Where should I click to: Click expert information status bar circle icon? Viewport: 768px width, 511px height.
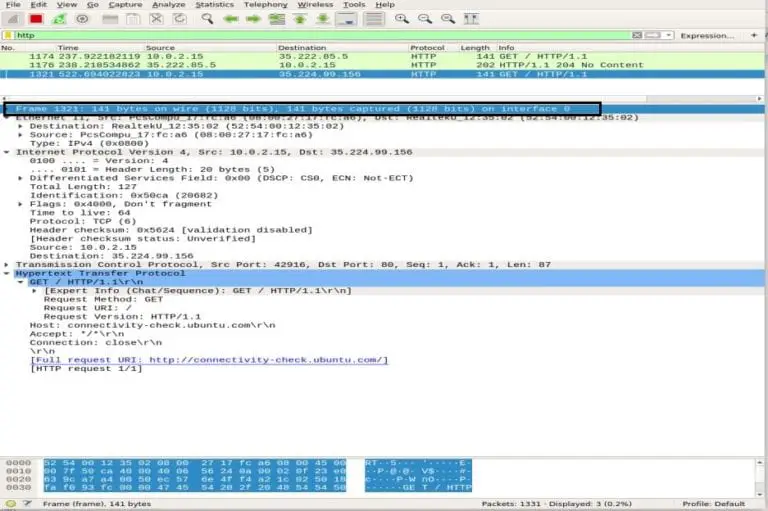11,504
